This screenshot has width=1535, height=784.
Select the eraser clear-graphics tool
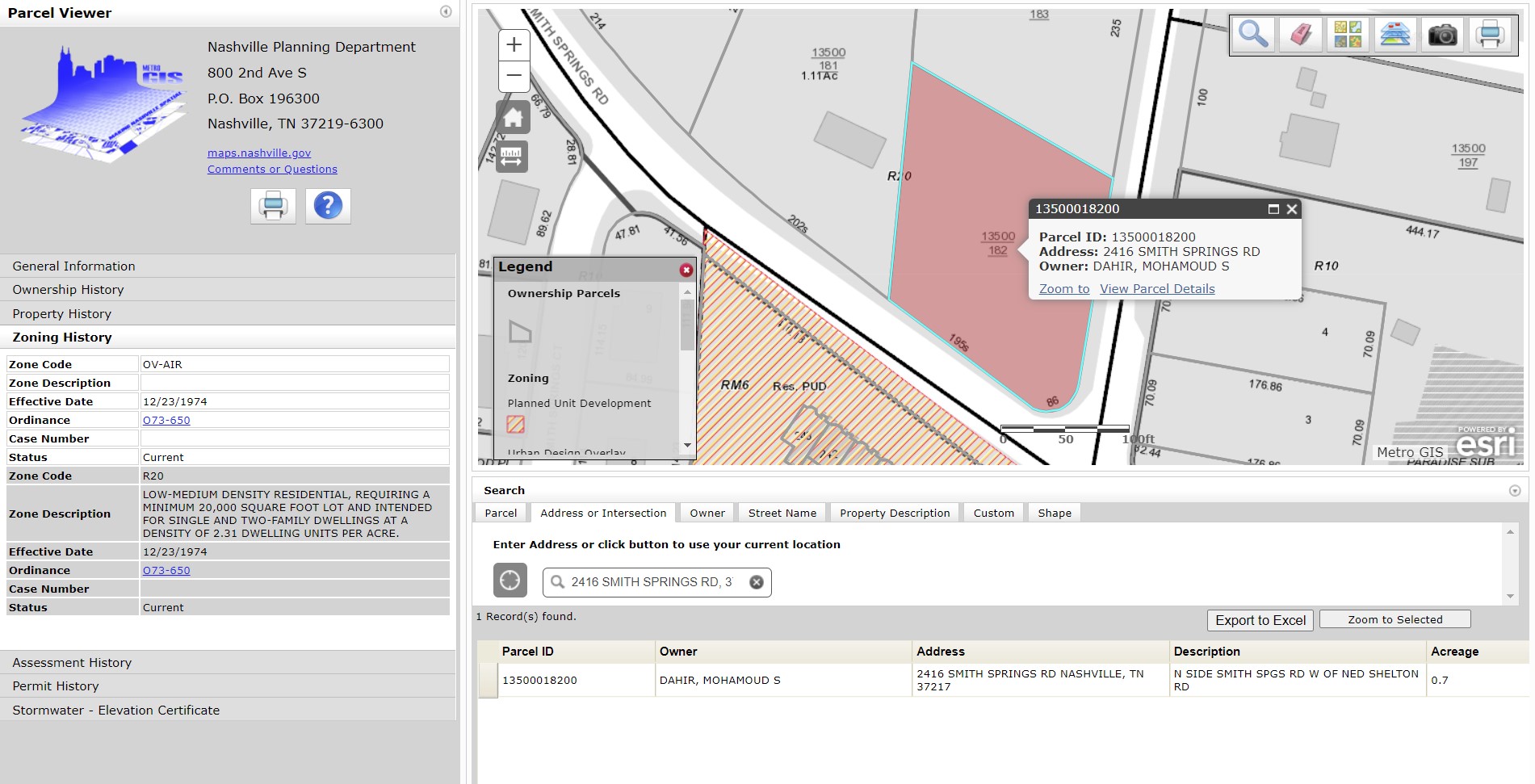pyautogui.click(x=1300, y=35)
